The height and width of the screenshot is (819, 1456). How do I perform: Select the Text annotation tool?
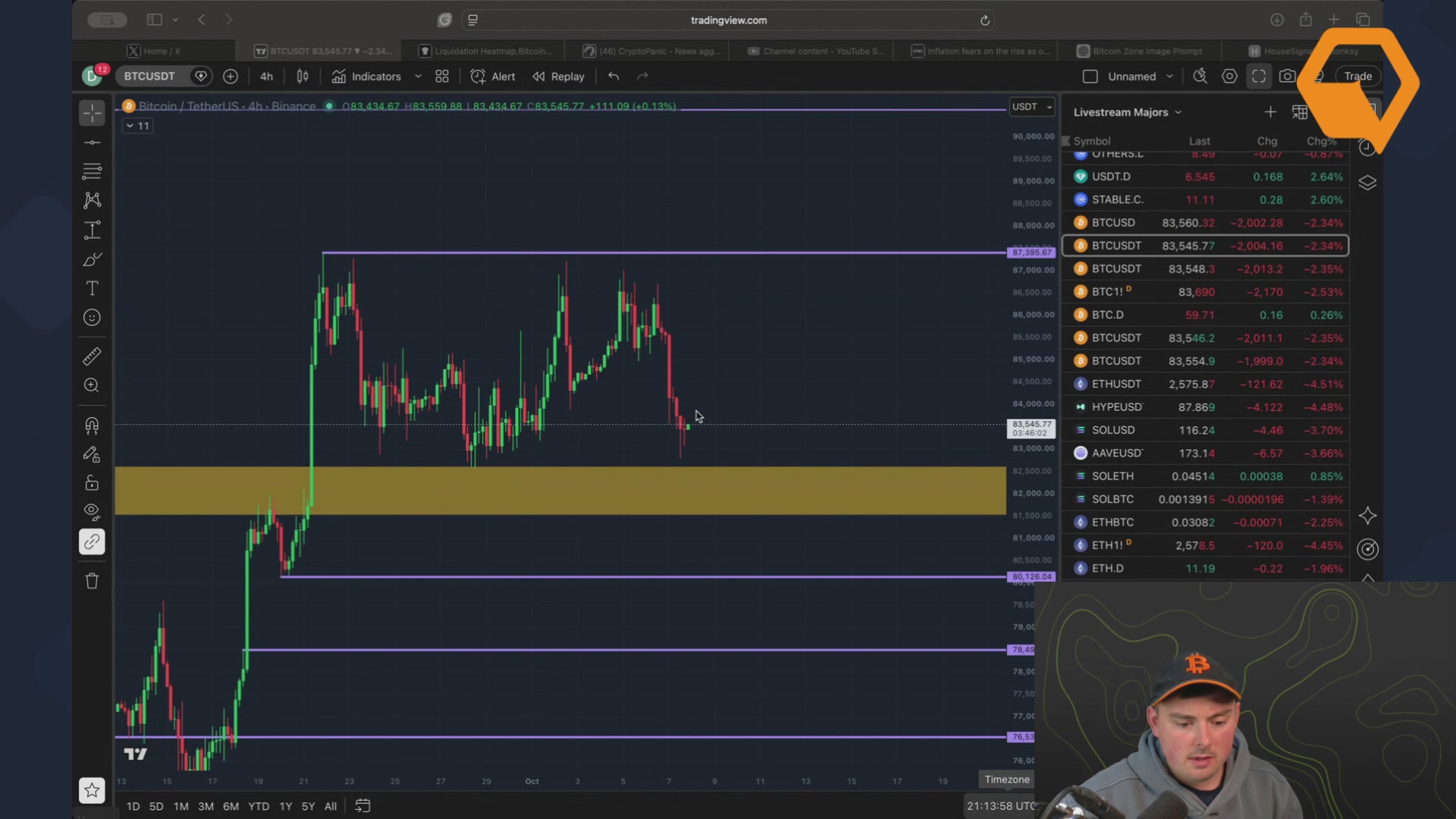[x=92, y=288]
